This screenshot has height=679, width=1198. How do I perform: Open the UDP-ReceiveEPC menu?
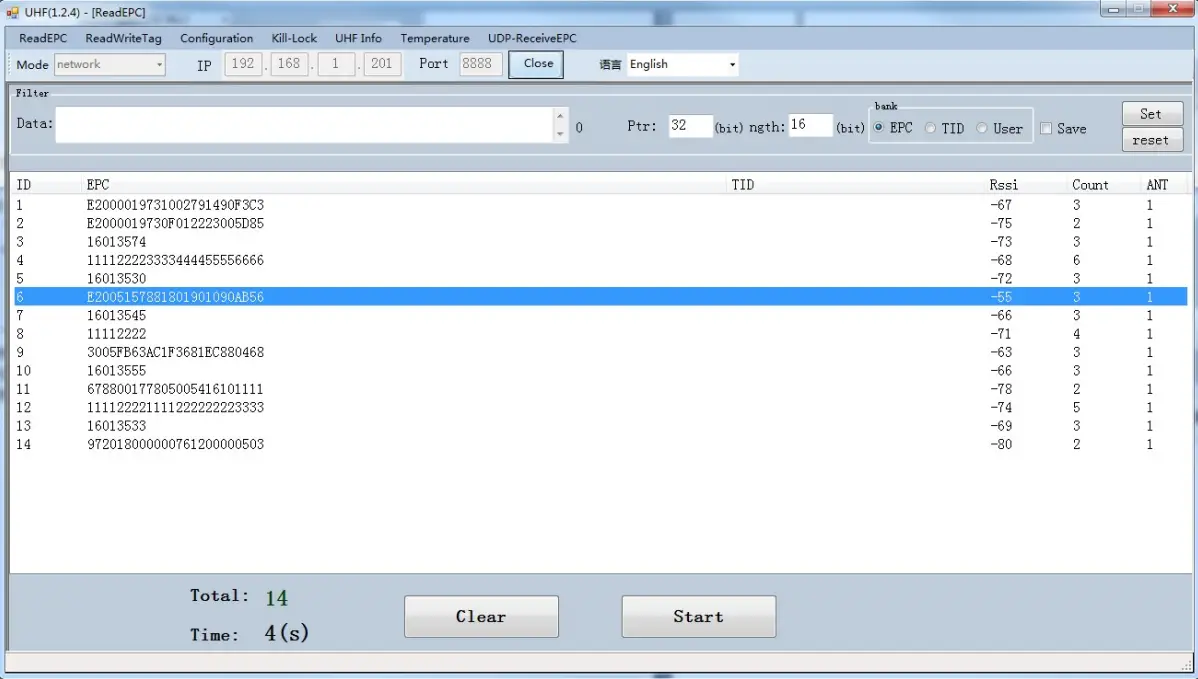pos(532,38)
